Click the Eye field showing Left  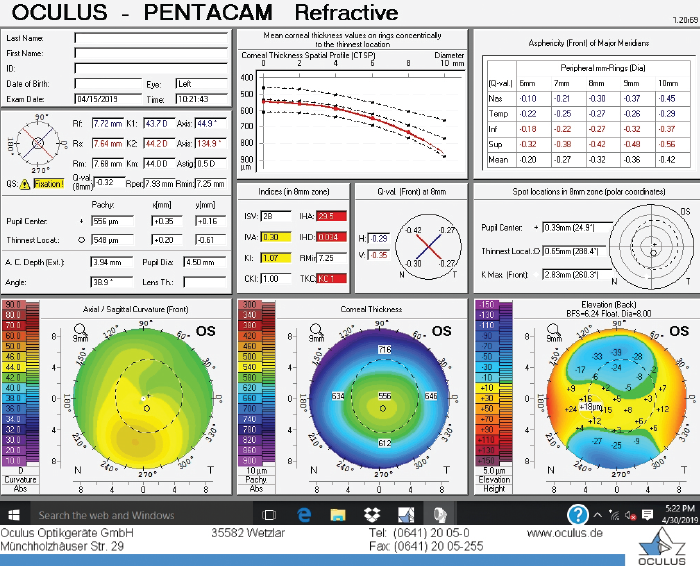[202, 84]
